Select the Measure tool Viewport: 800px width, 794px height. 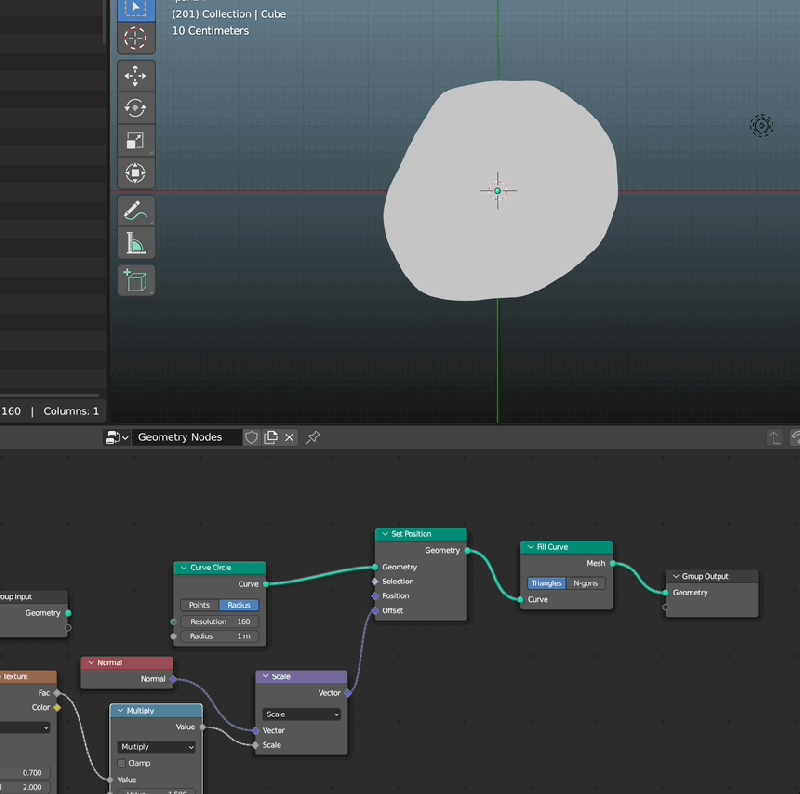pyautogui.click(x=136, y=242)
